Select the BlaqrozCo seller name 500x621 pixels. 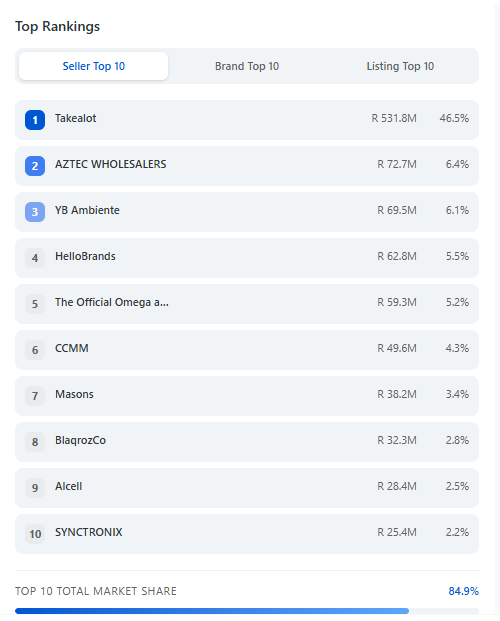tap(80, 440)
